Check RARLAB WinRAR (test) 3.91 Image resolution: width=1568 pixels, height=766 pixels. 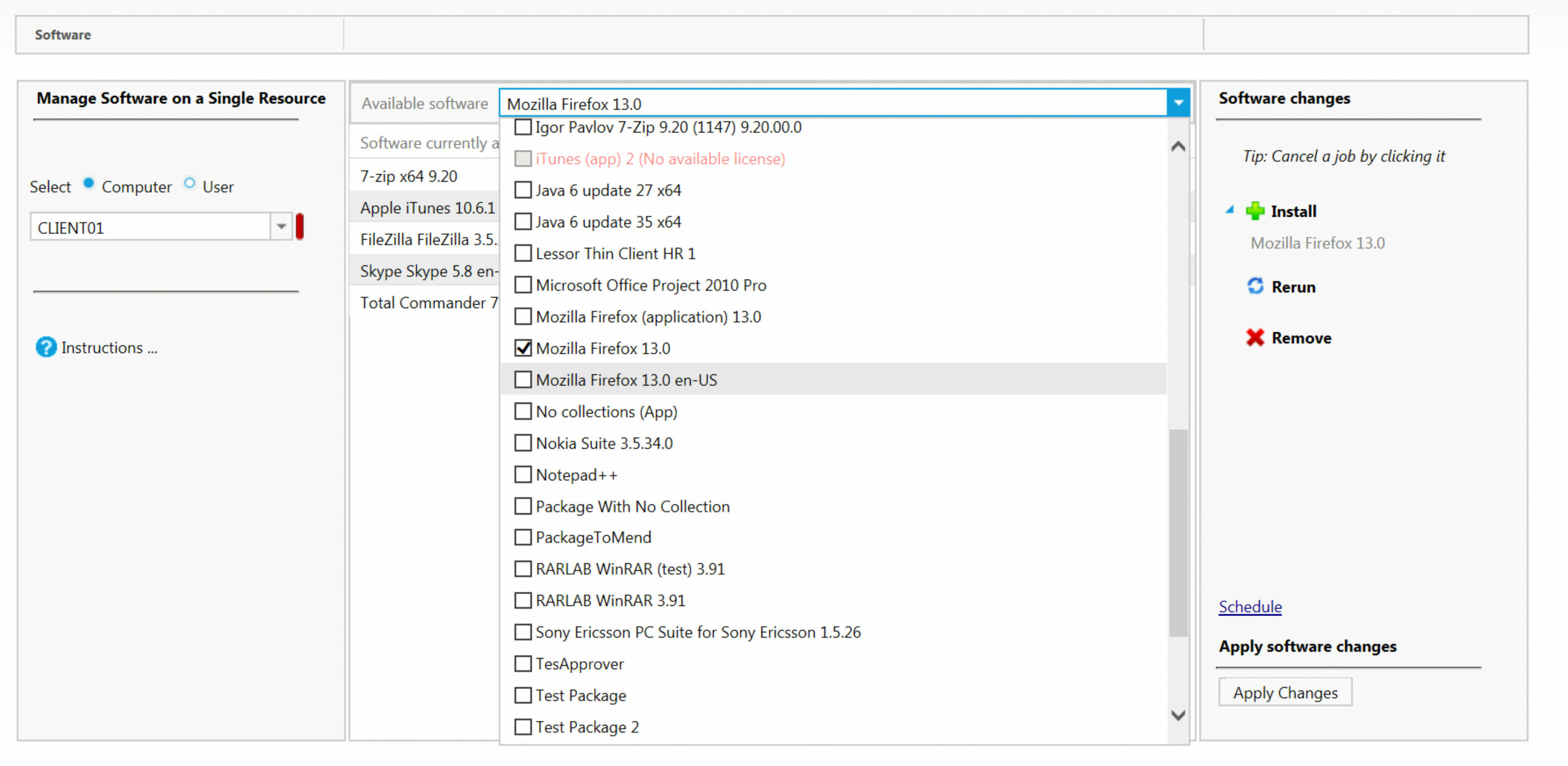(522, 569)
